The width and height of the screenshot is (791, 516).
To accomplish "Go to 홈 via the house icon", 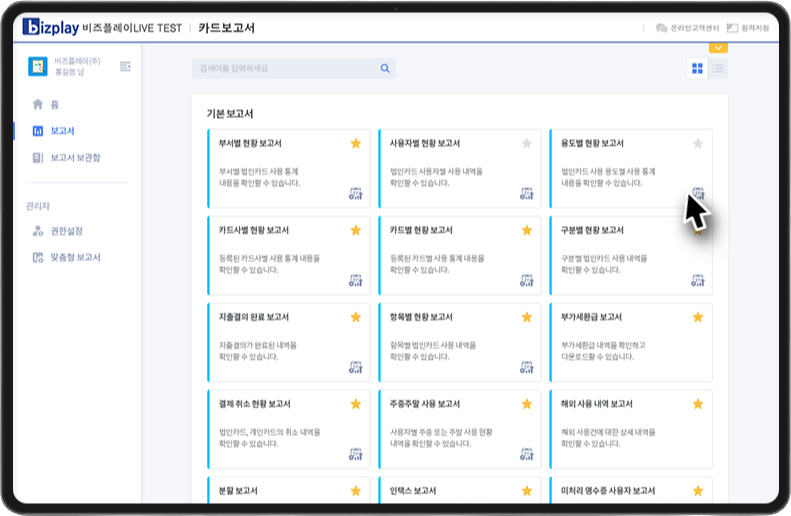I will pos(38,104).
